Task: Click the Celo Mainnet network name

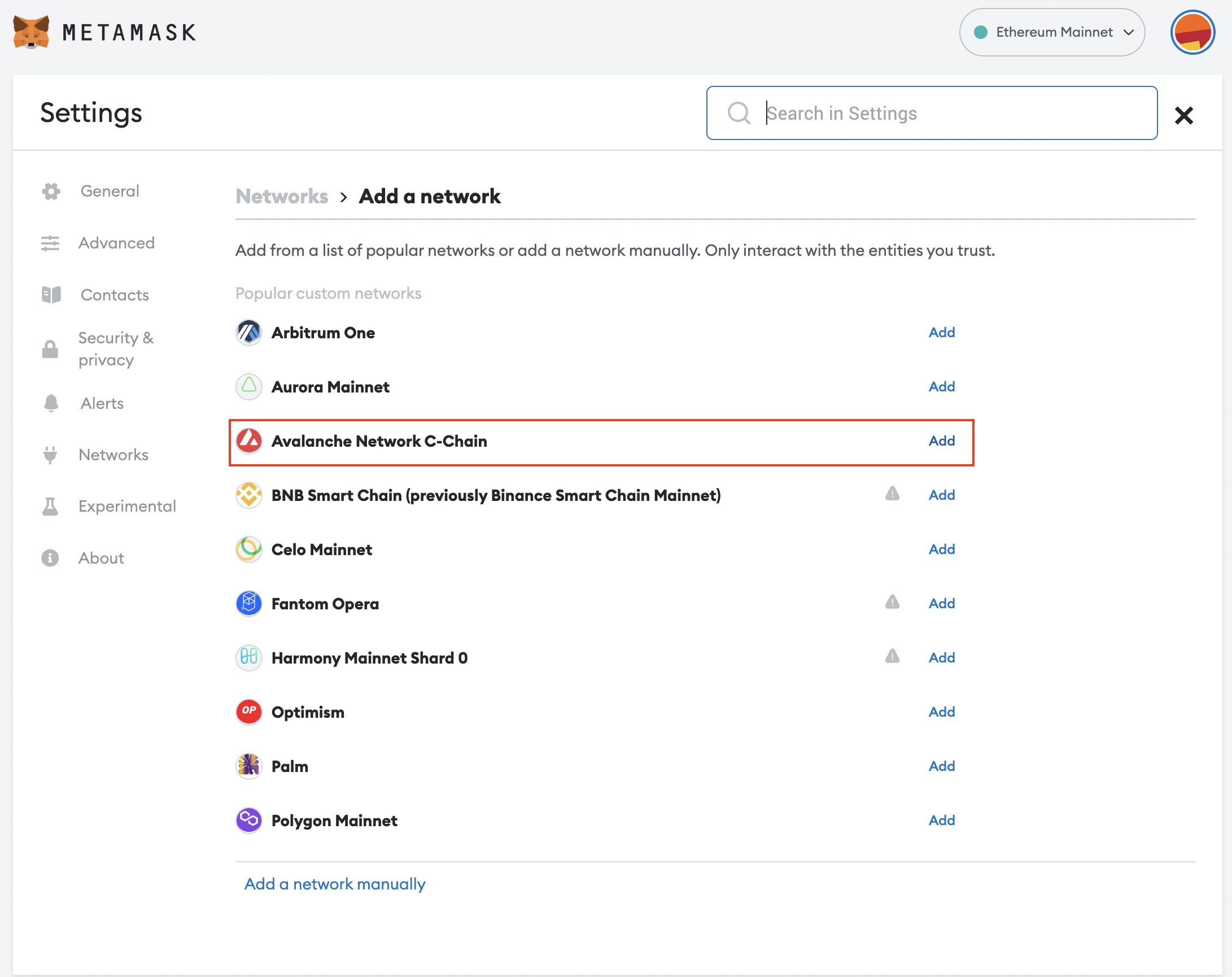Action: (322, 550)
